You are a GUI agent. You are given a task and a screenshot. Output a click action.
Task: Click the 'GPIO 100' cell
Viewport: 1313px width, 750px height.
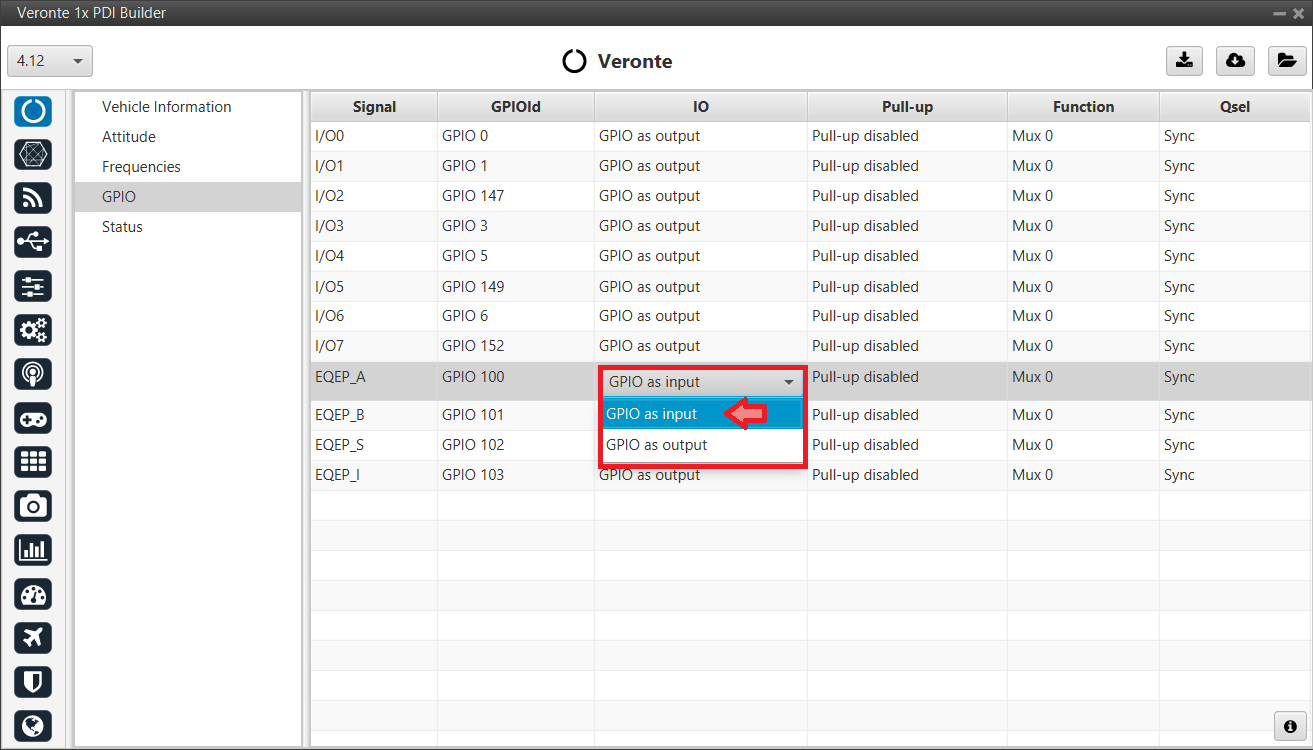coord(516,381)
